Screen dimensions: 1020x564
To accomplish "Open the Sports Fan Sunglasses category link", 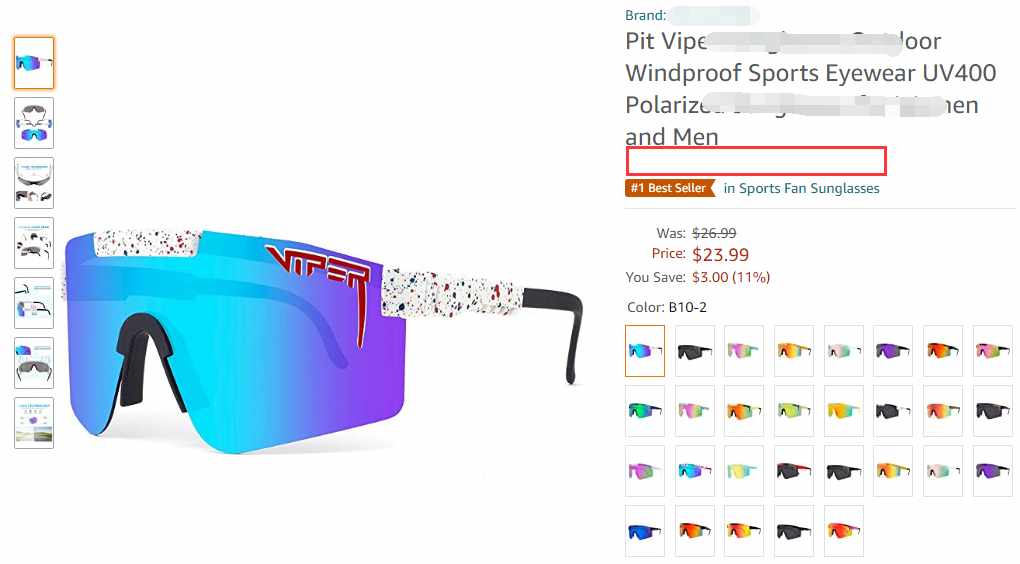I will (801, 188).
